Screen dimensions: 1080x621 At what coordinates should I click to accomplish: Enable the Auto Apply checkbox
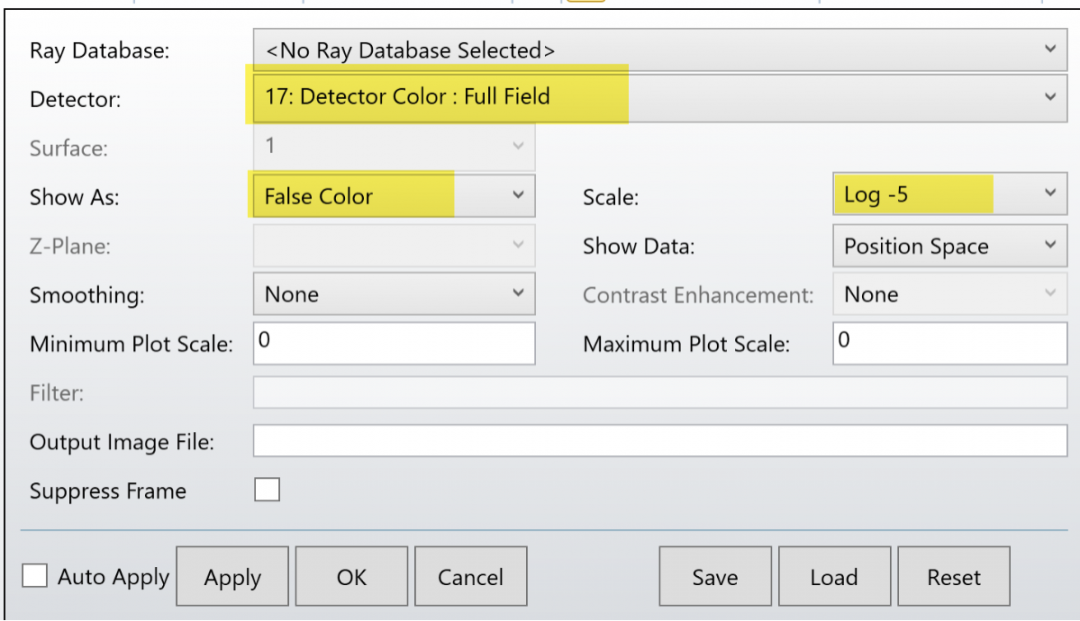(x=34, y=576)
